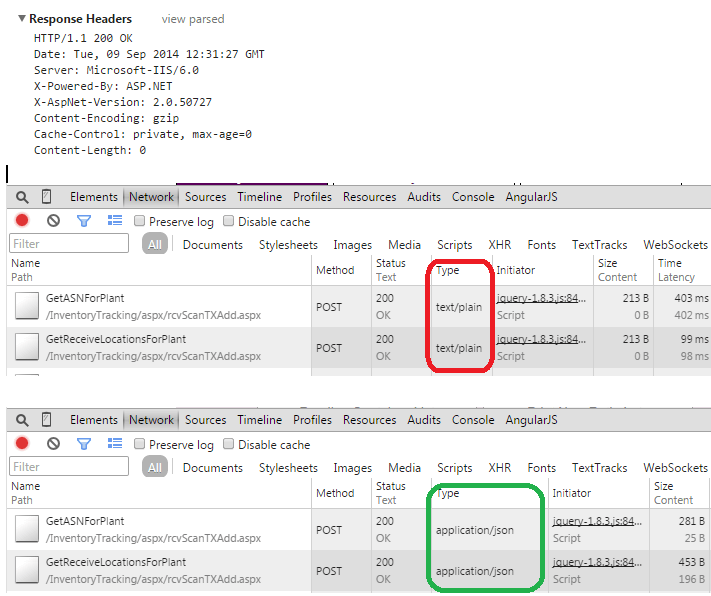Click GetASNForPlant file icon in upper panel

[26, 306]
